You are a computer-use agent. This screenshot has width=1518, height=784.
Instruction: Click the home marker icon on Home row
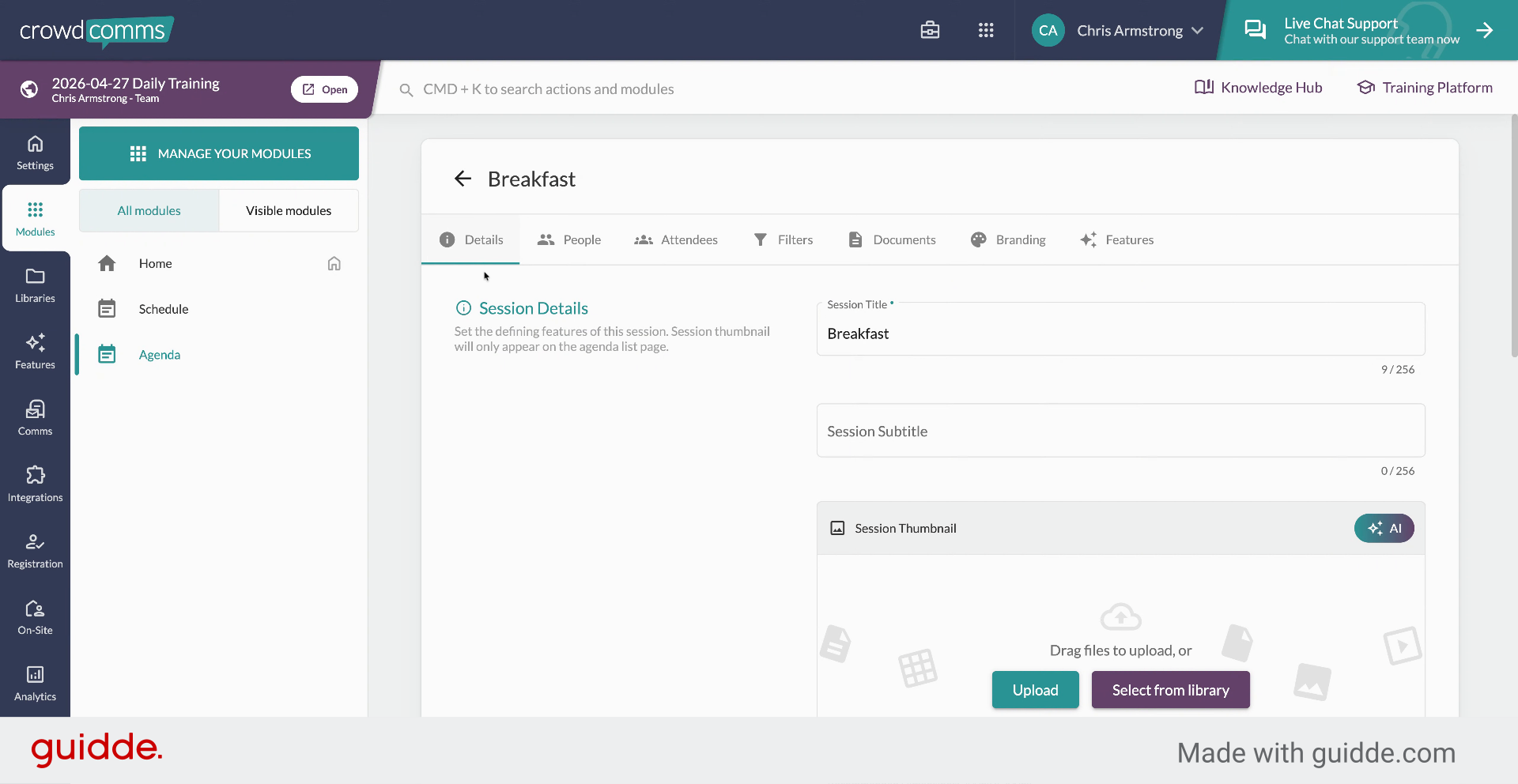pyautogui.click(x=334, y=263)
